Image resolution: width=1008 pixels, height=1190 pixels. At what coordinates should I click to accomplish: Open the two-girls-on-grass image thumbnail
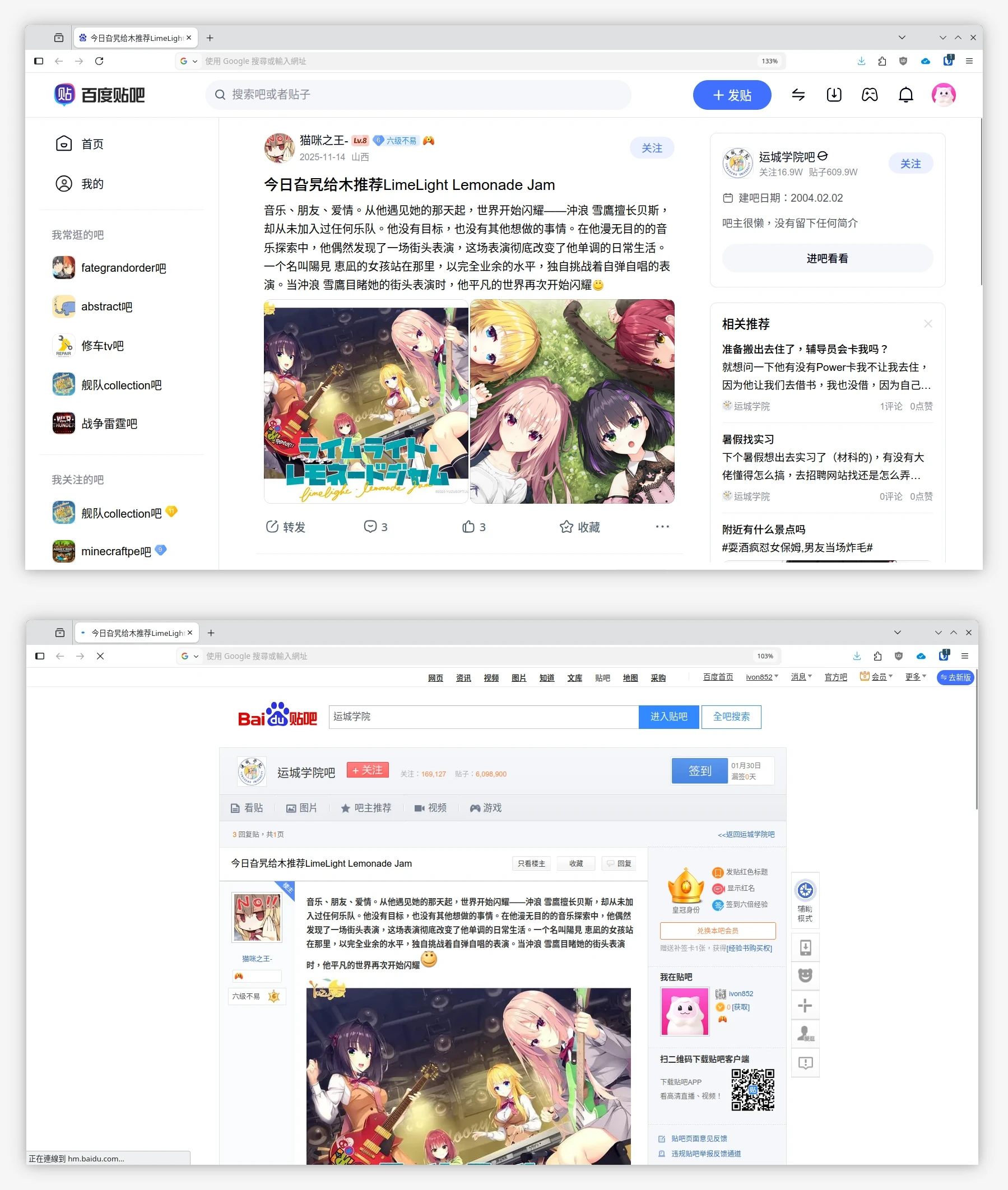(x=572, y=401)
